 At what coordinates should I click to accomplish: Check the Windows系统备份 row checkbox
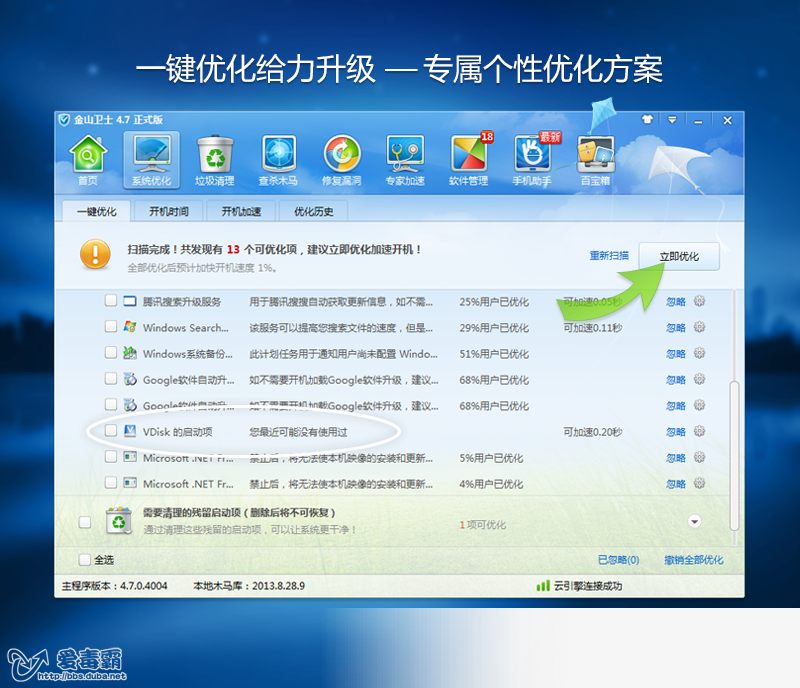pyautogui.click(x=111, y=352)
